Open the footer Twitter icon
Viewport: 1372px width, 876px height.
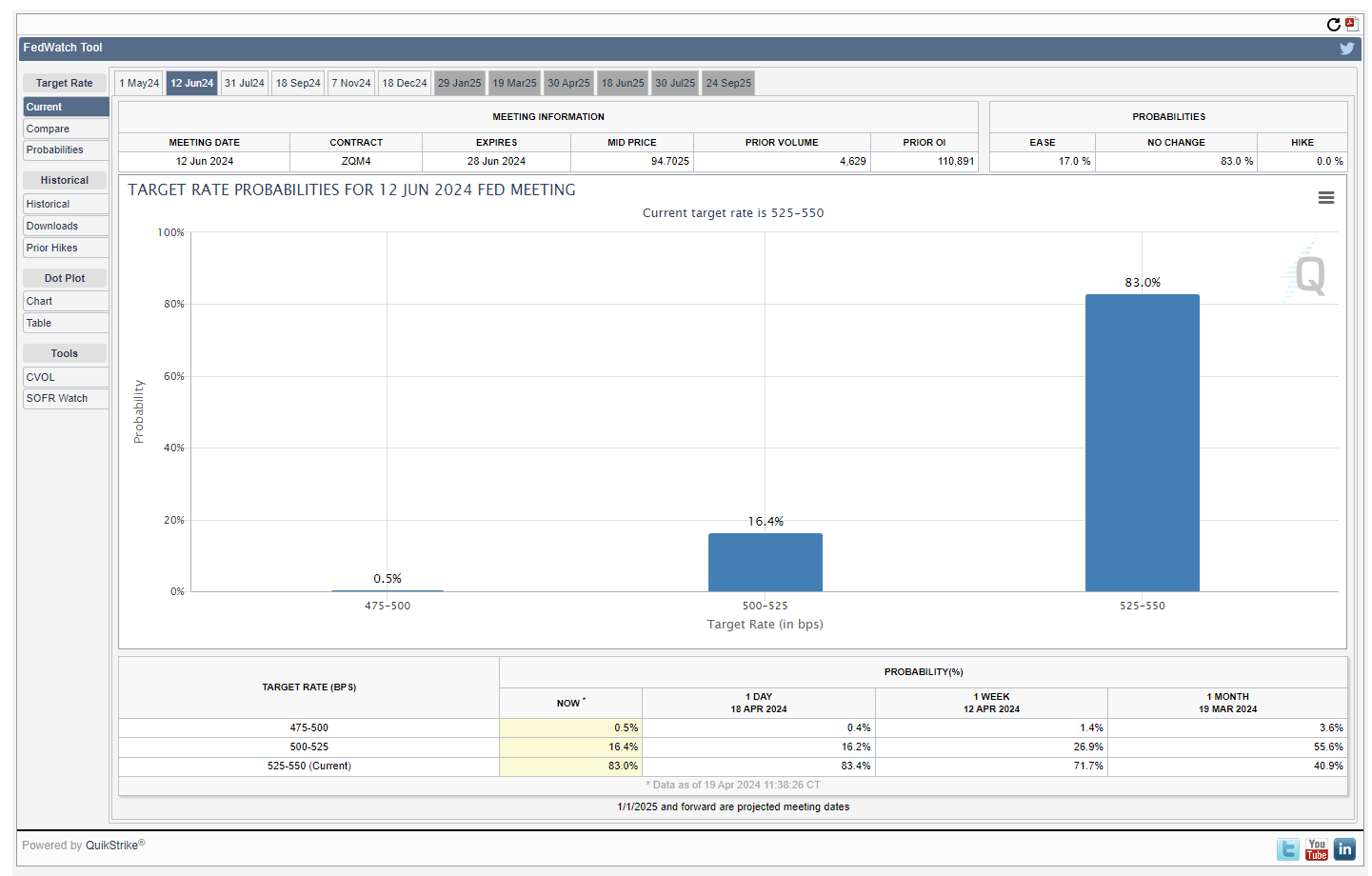tap(1288, 849)
